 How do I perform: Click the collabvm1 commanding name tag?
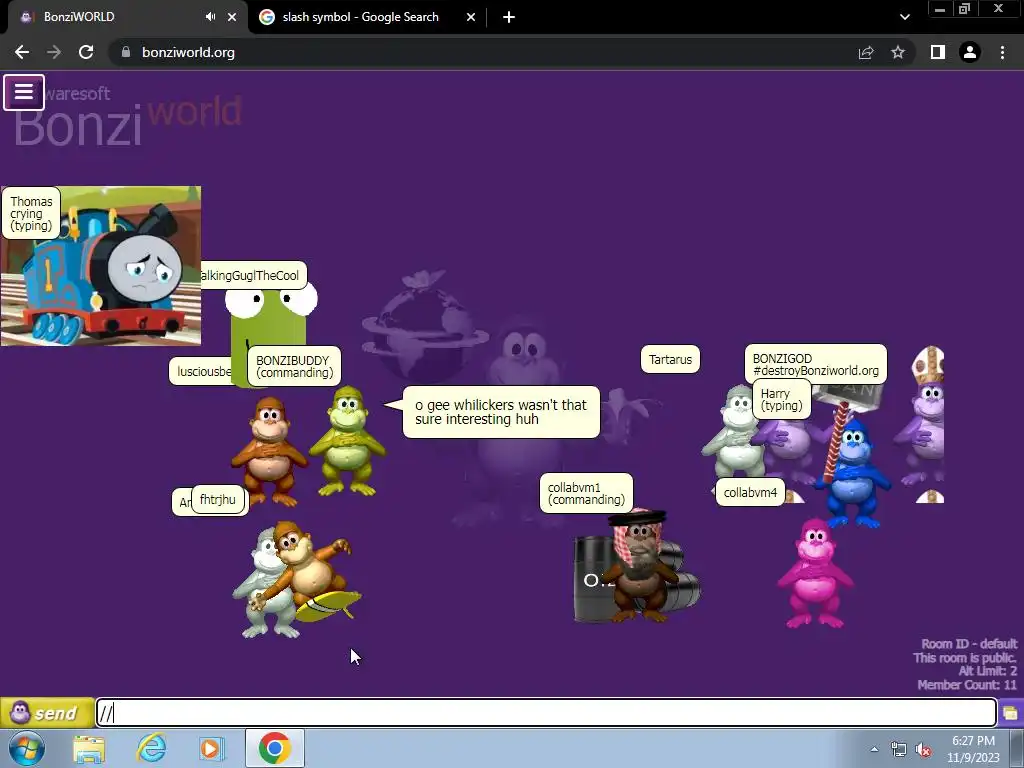coord(586,493)
